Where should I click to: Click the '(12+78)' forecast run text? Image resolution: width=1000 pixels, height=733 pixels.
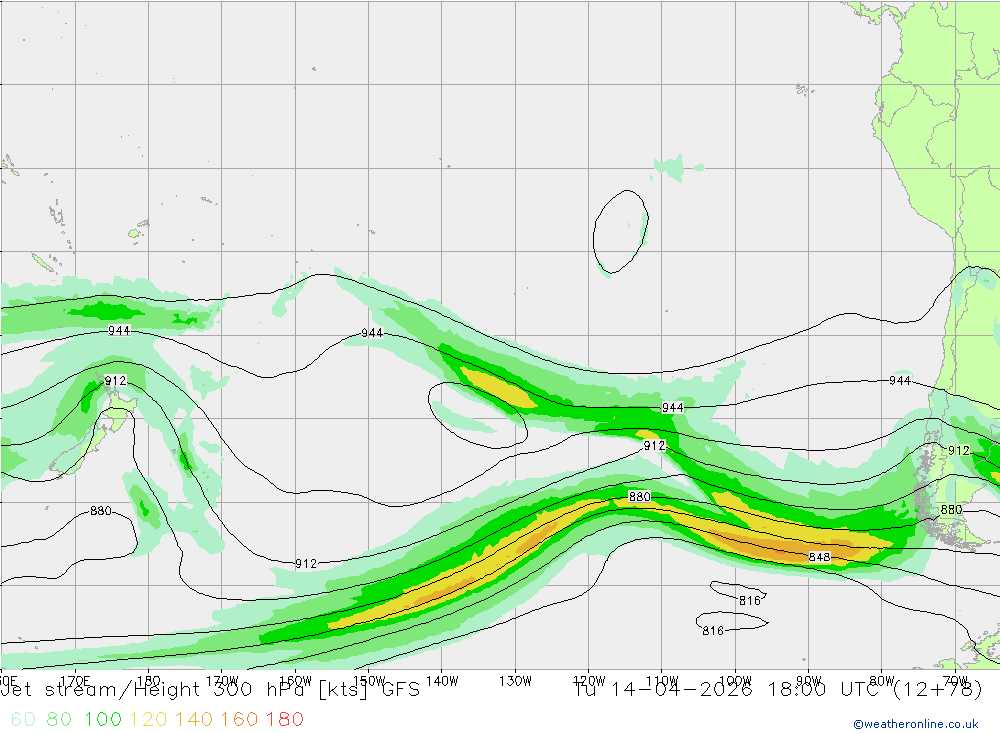tap(938, 690)
